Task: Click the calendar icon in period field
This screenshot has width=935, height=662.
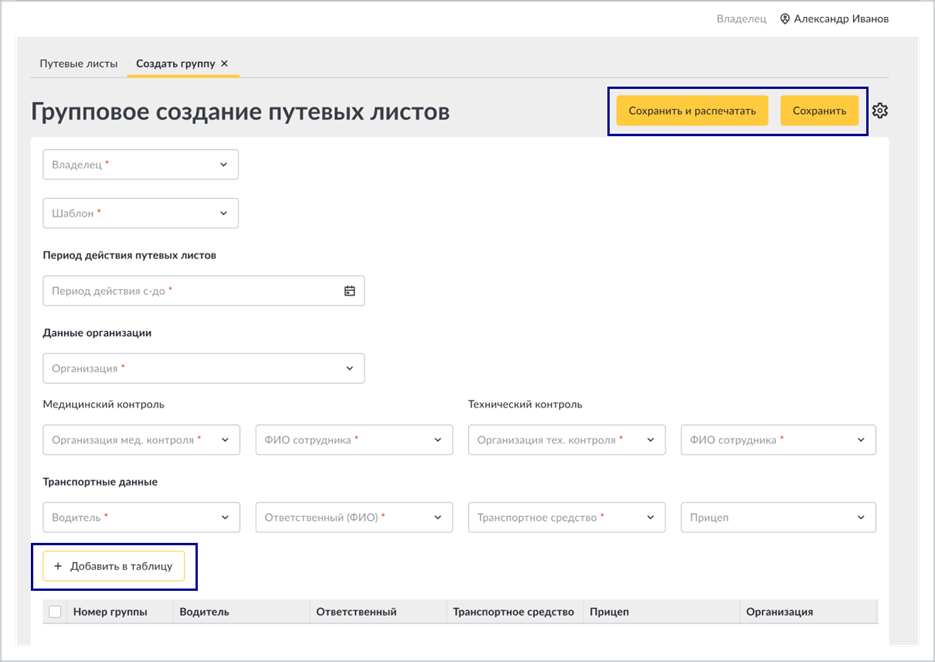Action: pyautogui.click(x=349, y=291)
